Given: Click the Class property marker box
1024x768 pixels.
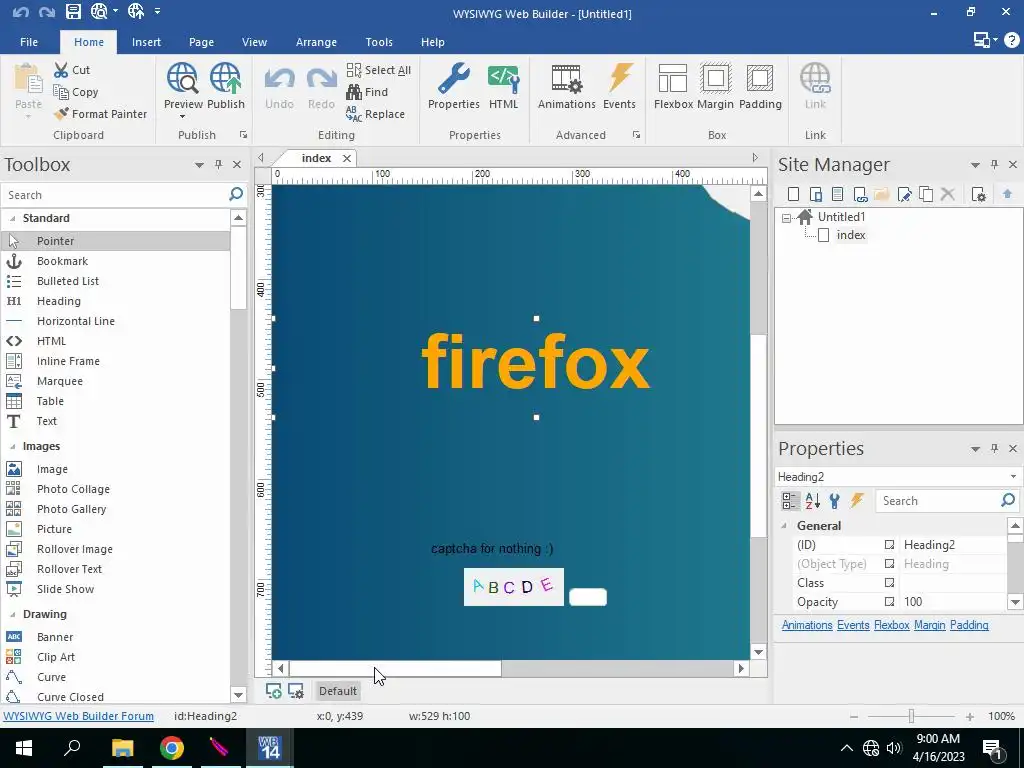Looking at the screenshot, I should pos(889,583).
